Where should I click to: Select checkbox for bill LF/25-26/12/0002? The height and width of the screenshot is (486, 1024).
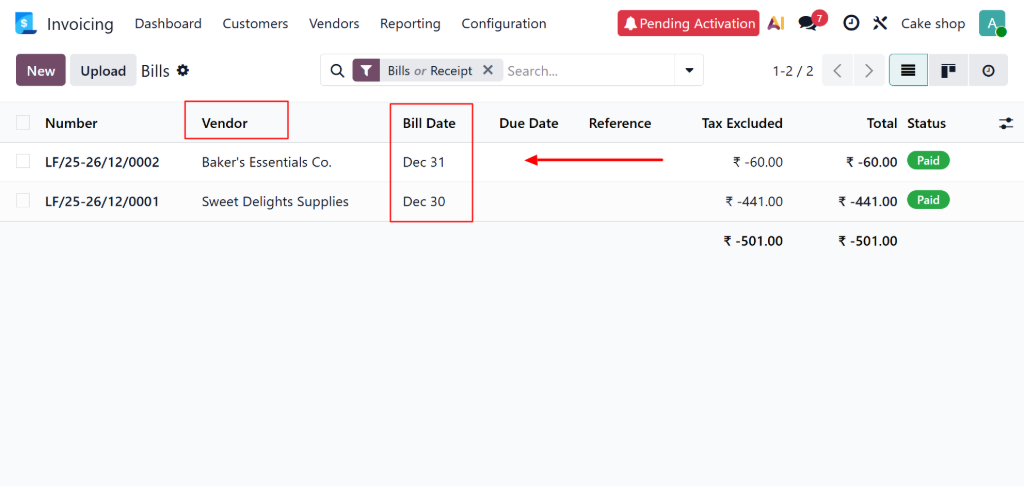coord(23,161)
